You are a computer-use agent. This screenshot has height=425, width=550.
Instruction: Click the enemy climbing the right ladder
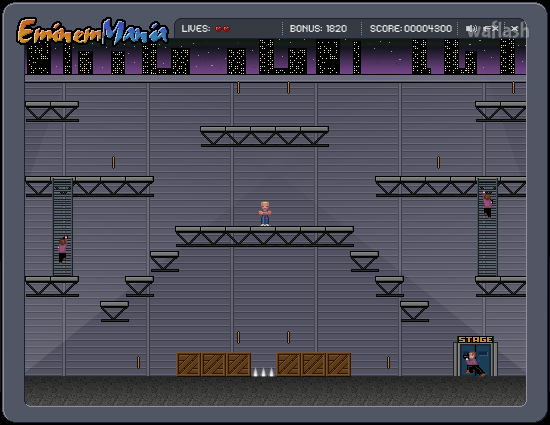coord(488,205)
